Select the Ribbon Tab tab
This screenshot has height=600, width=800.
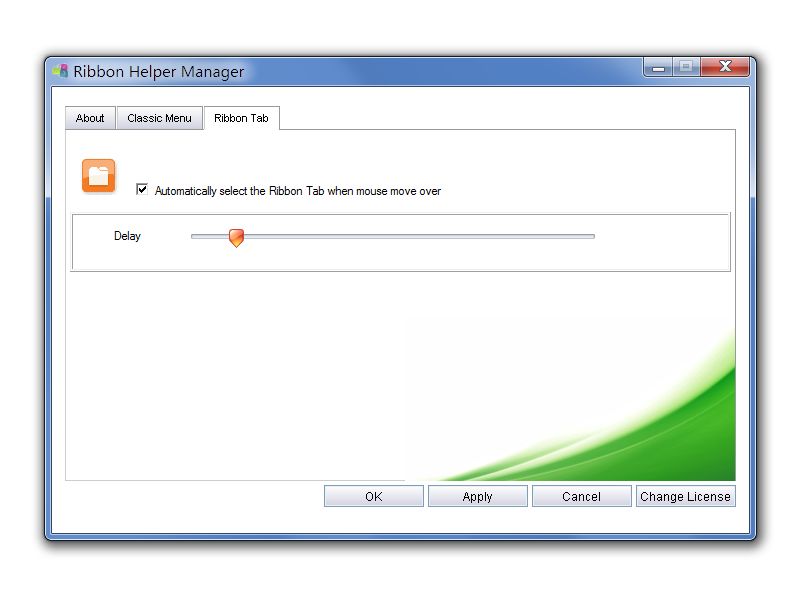point(241,118)
